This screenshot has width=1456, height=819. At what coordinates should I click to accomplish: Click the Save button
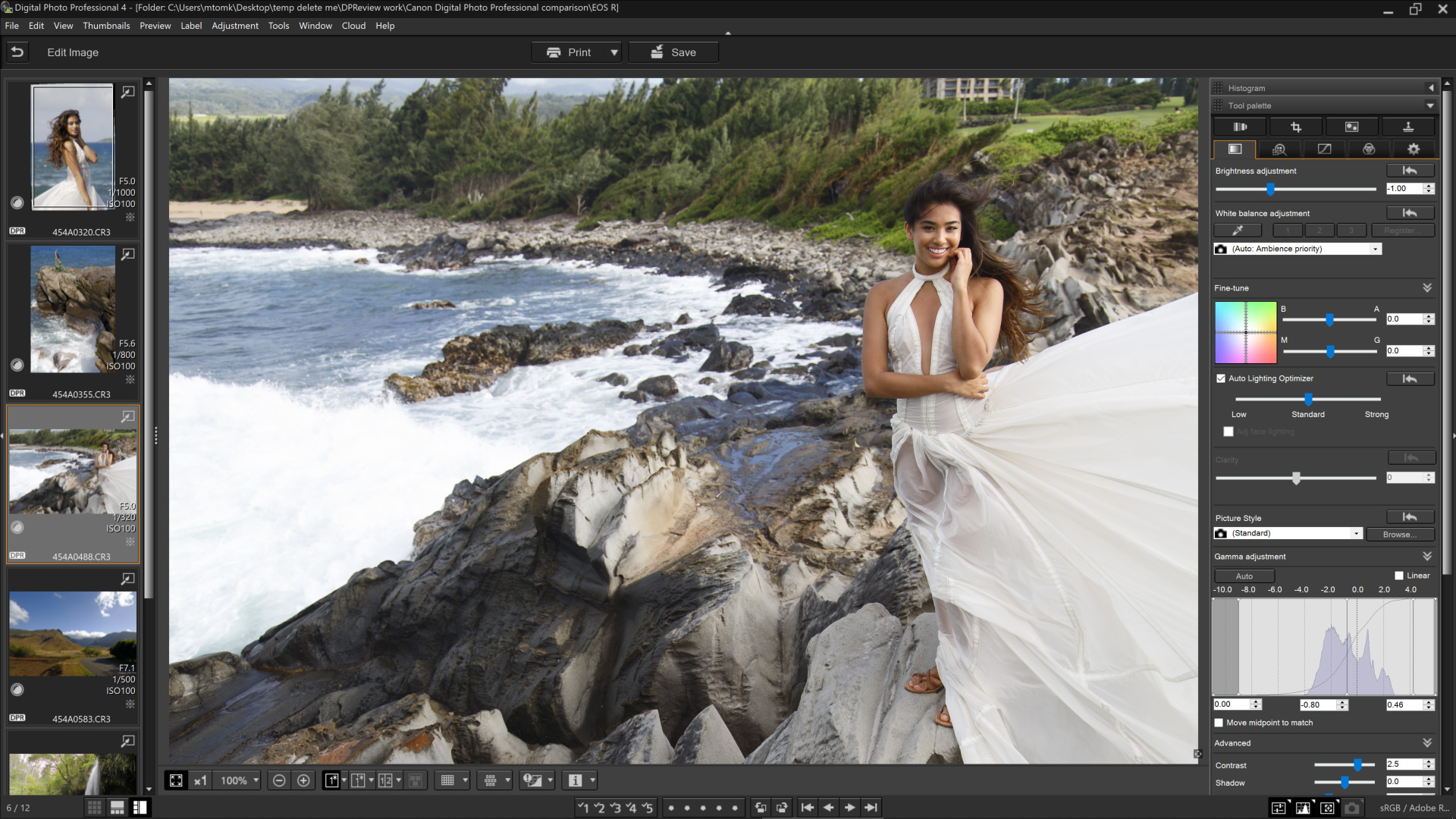pyautogui.click(x=673, y=52)
